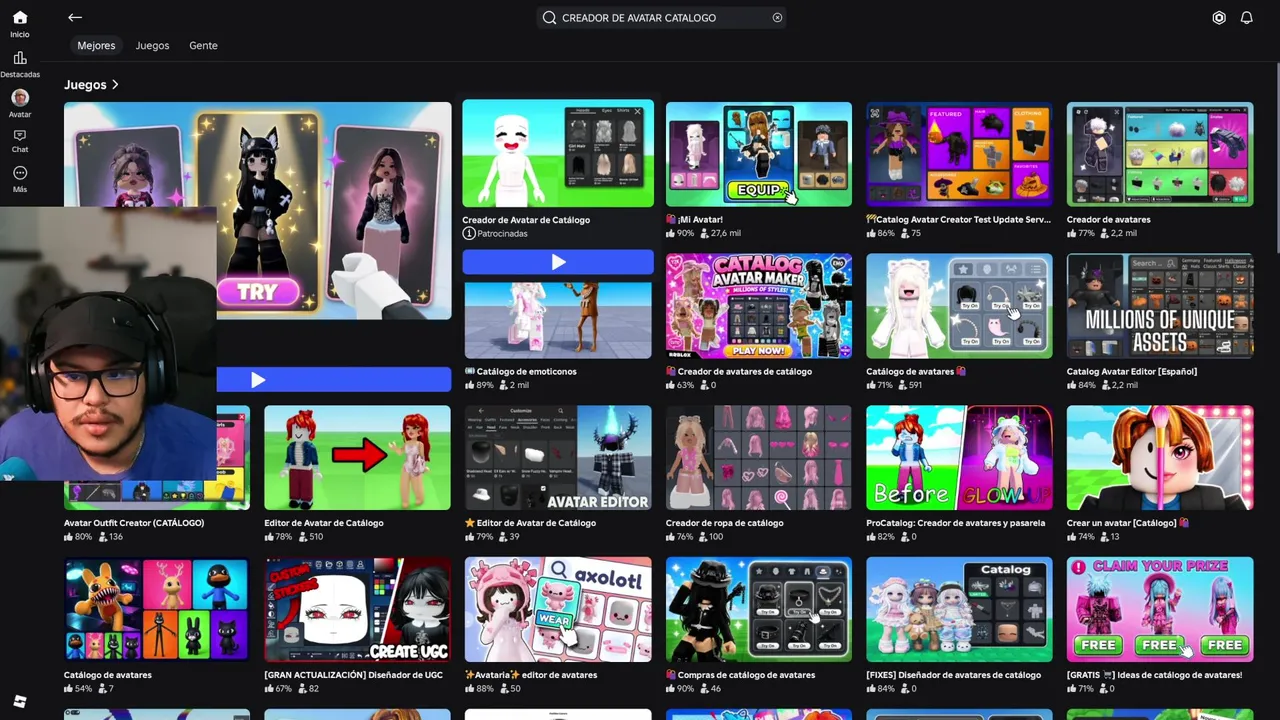Open the Avatar Outfit Creator (CATÁLOGO) title

pos(134,523)
